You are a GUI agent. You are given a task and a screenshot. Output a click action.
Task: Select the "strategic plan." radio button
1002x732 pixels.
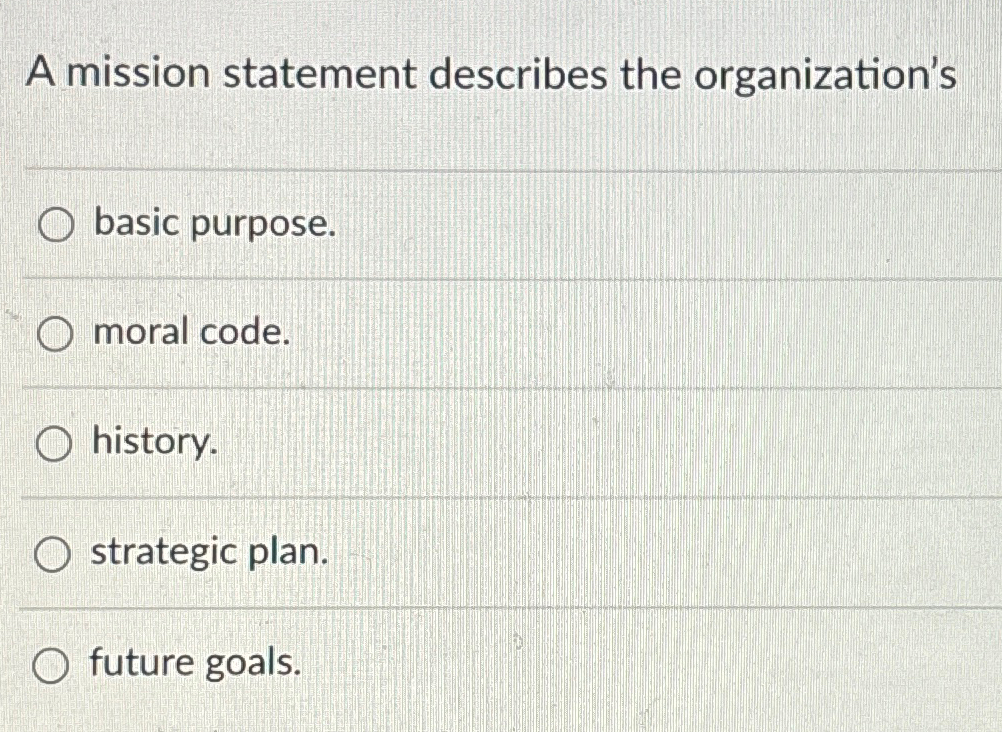52,554
